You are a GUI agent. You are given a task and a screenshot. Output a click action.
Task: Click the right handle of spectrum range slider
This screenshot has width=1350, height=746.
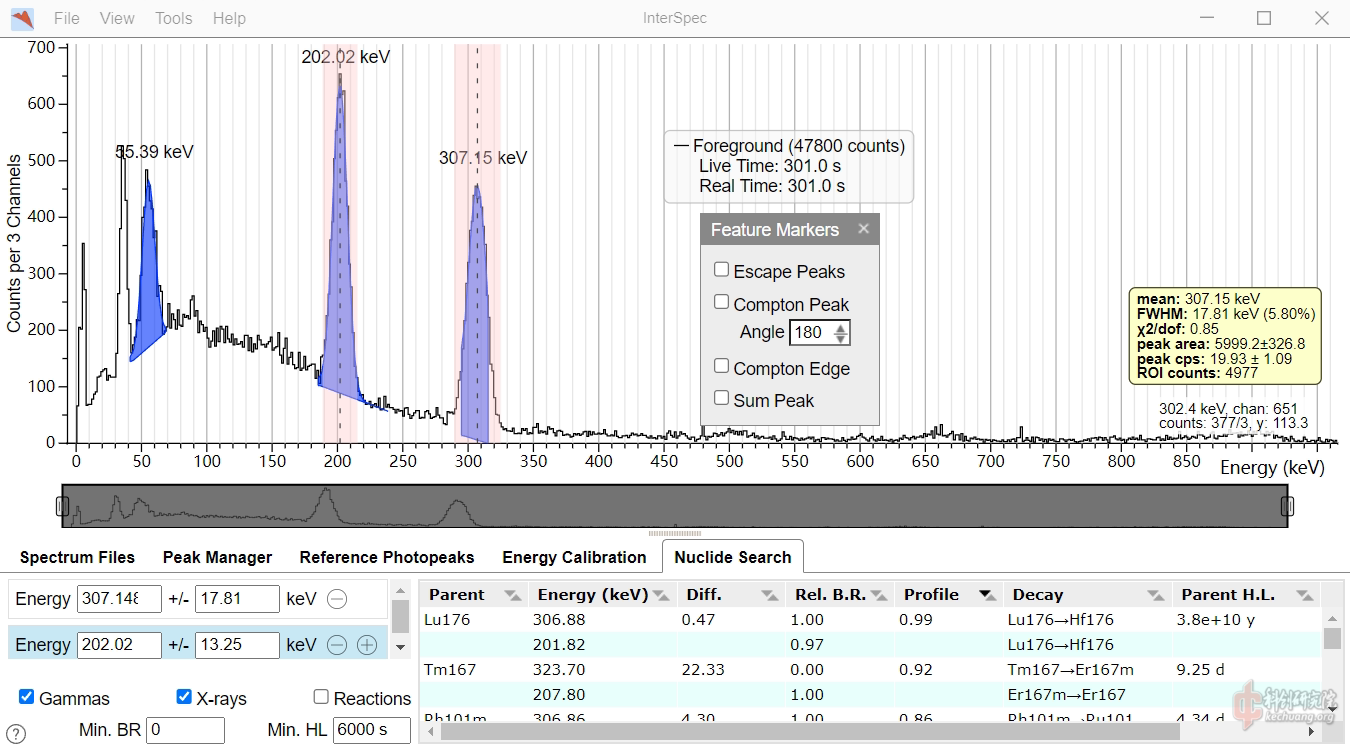tap(1287, 506)
